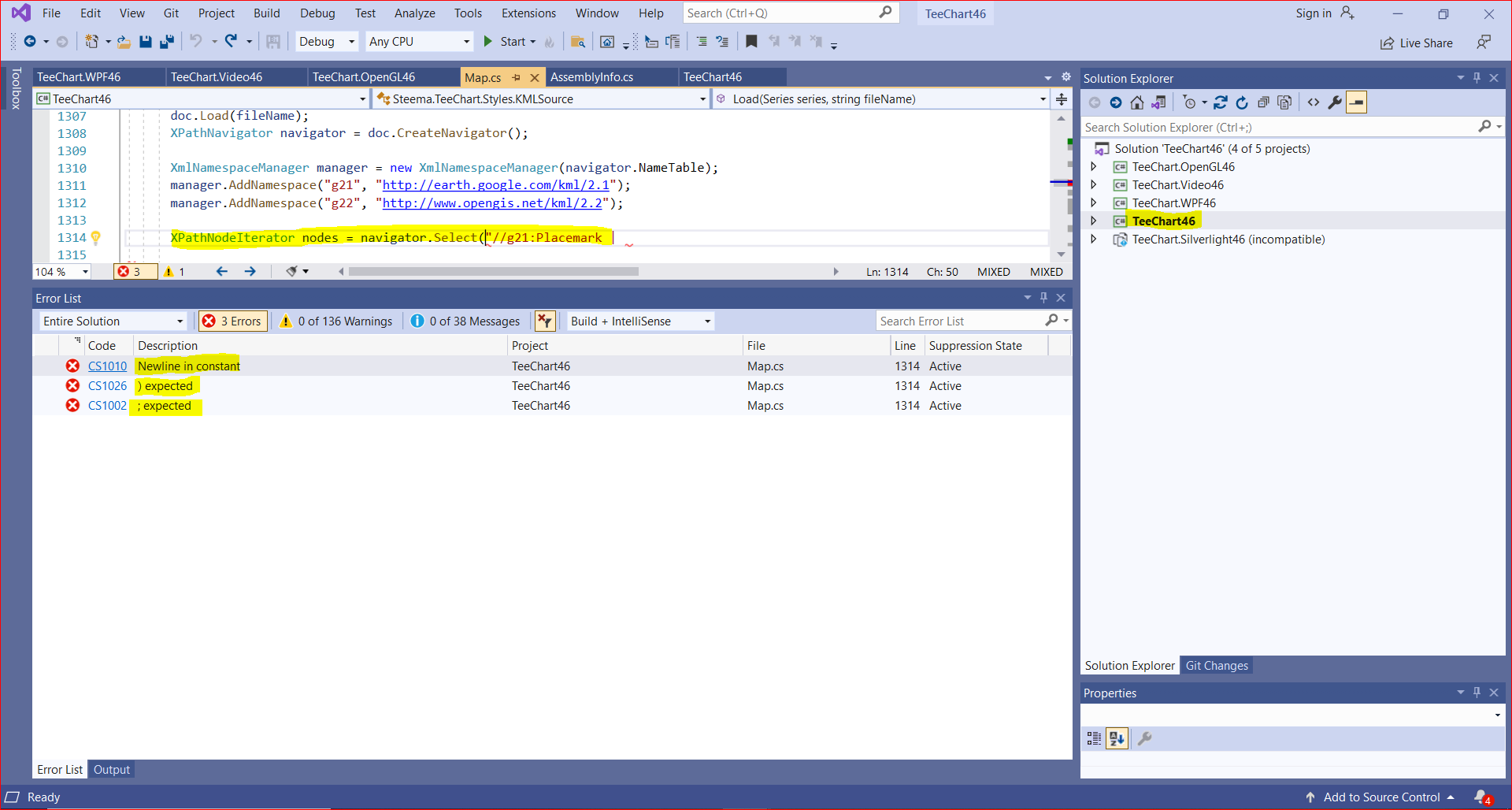Switch views using the Solution Explorer views icon
This screenshot has height=810, width=1512.
pos(1158,102)
